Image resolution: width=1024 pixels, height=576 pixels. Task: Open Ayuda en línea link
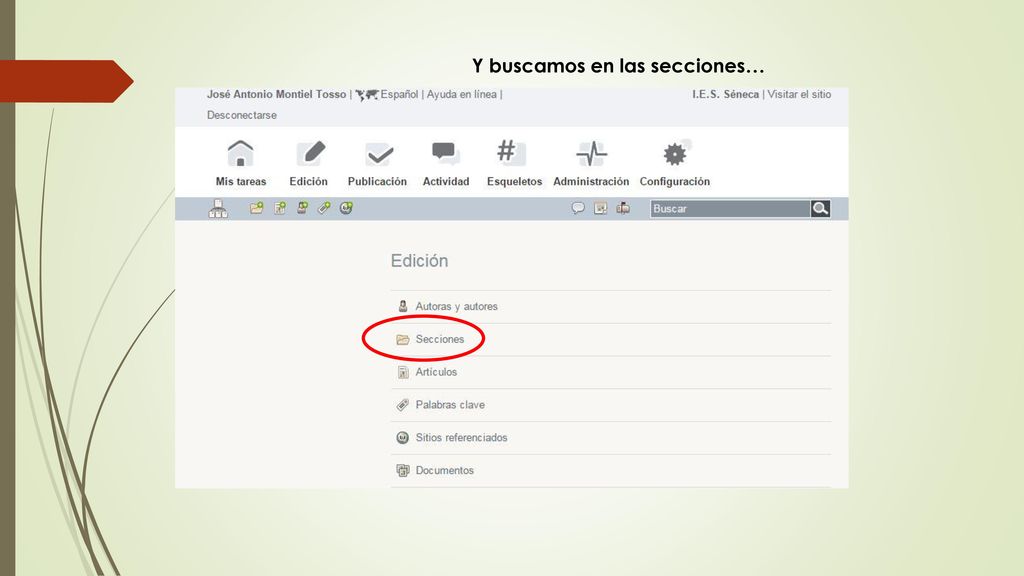[462, 94]
